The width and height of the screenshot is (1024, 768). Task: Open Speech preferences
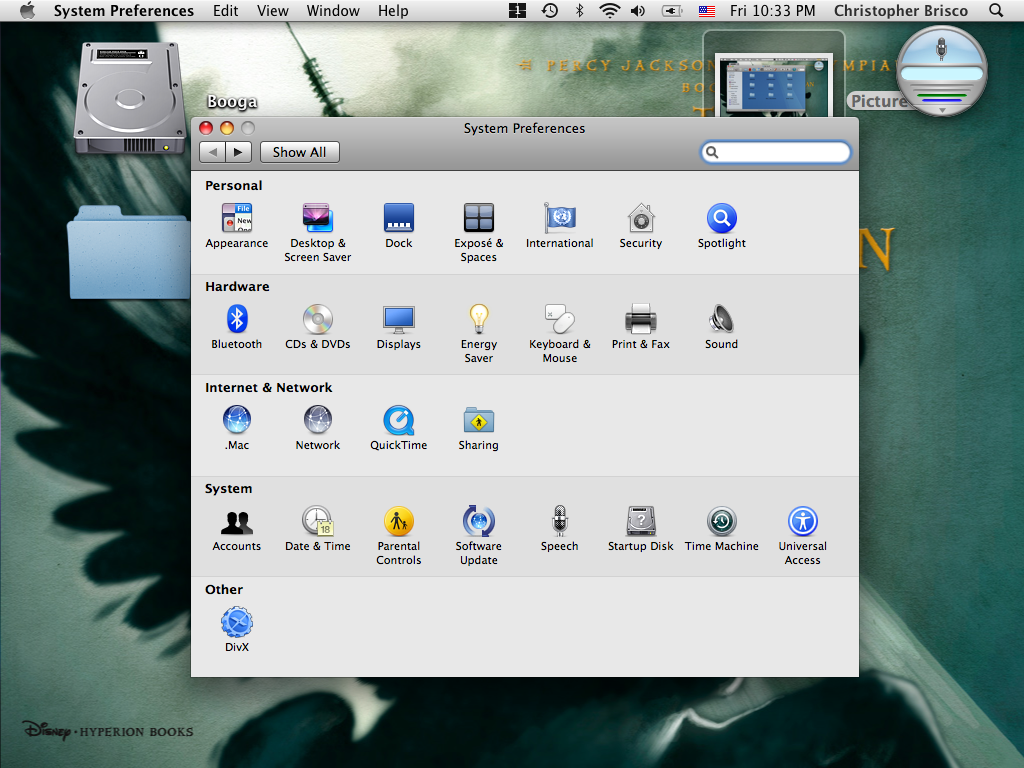559,522
